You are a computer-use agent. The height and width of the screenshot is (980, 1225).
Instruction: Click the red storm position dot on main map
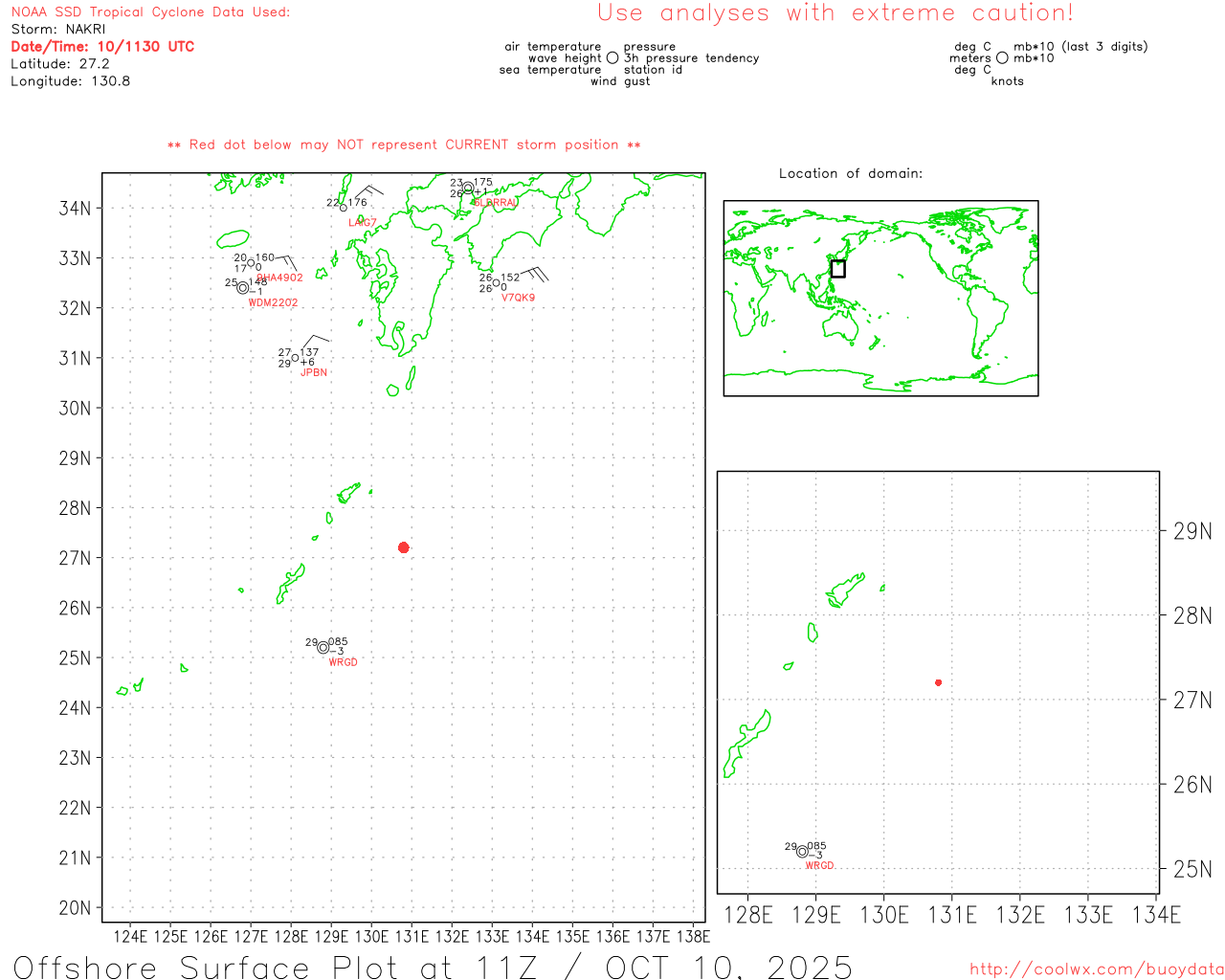403,547
